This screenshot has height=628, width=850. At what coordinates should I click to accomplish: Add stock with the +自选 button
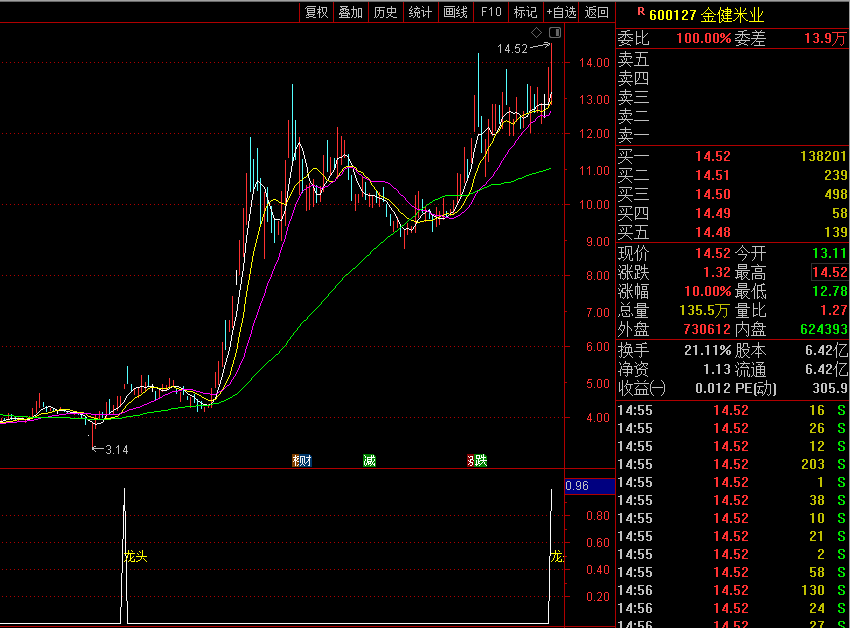pyautogui.click(x=561, y=12)
